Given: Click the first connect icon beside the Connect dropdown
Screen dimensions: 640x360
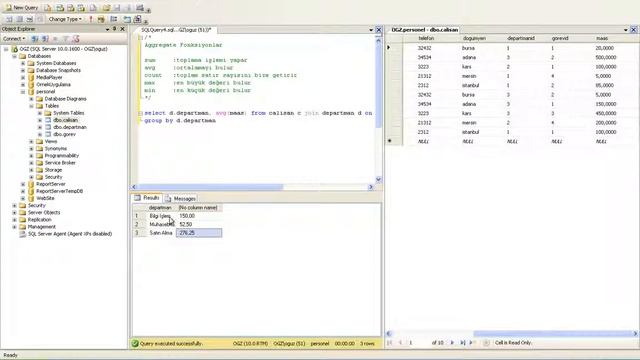Looking at the screenshot, I should (35, 38).
